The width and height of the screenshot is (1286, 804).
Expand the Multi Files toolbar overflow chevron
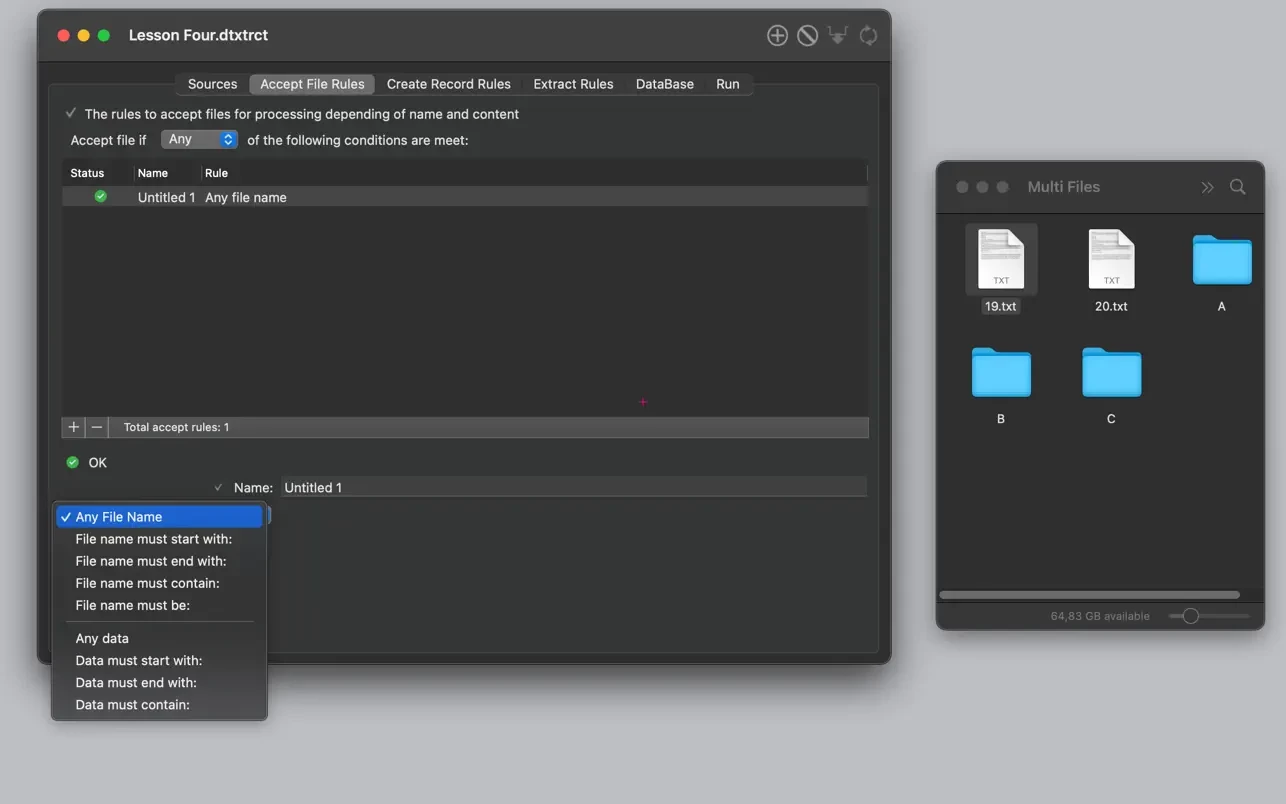pos(1207,187)
